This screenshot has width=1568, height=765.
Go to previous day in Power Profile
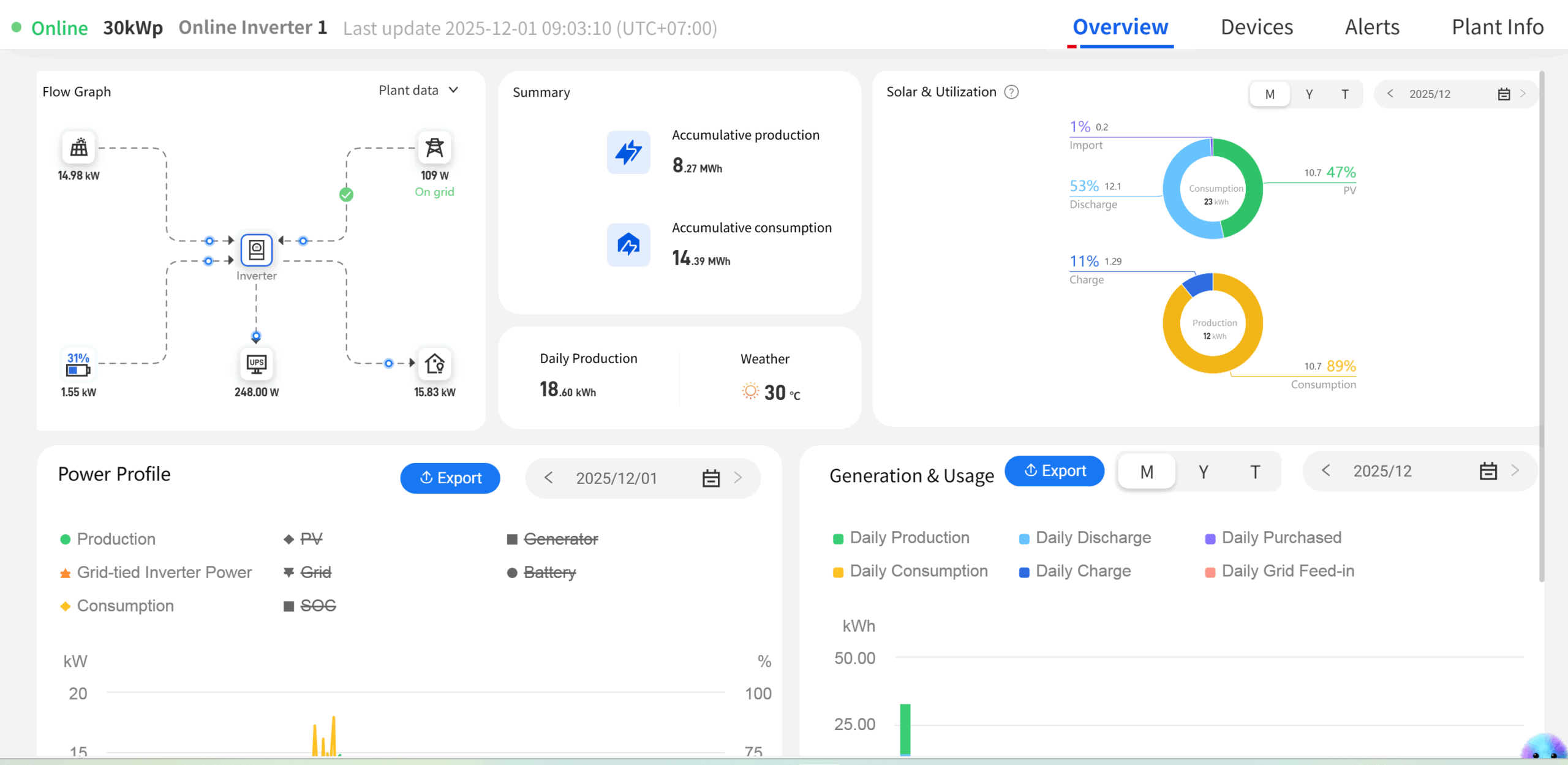click(x=548, y=478)
